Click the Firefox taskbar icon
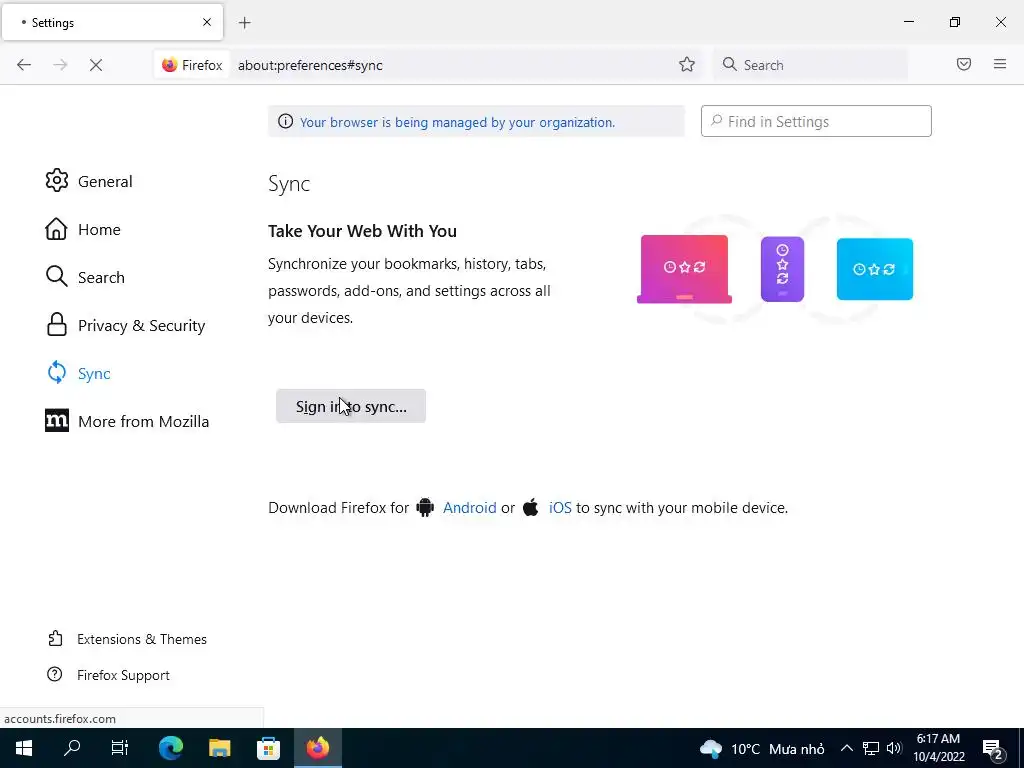Viewport: 1024px width, 768px height. [x=318, y=748]
